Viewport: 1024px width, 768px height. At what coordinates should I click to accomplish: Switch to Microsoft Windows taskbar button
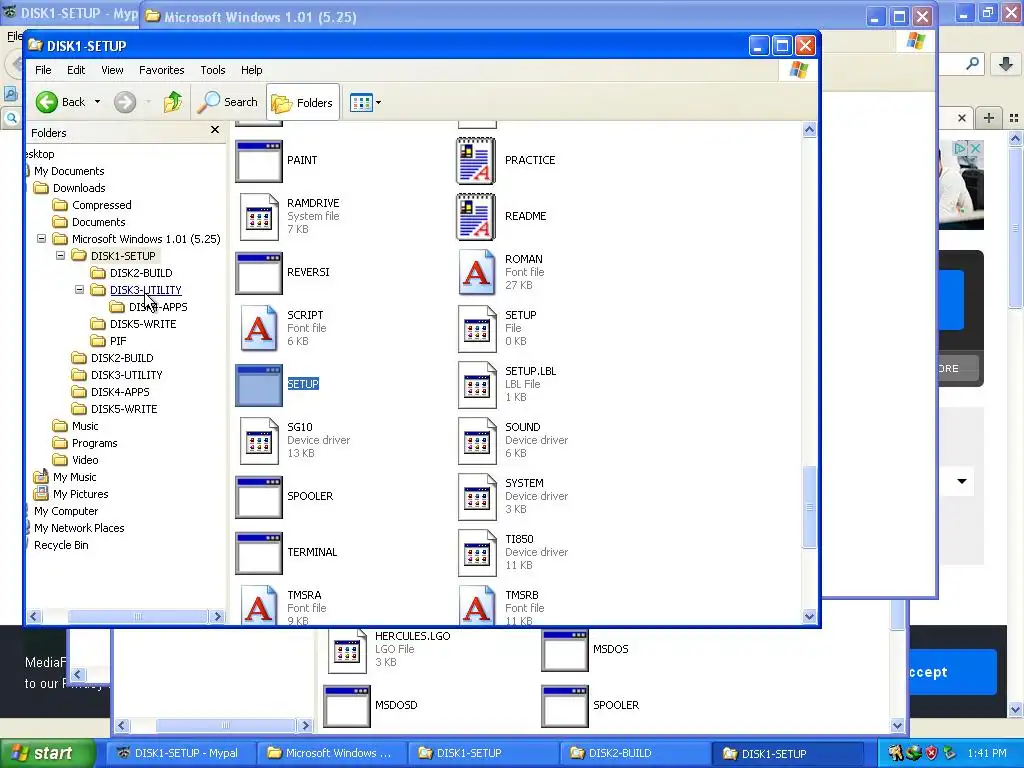pyautogui.click(x=332, y=753)
